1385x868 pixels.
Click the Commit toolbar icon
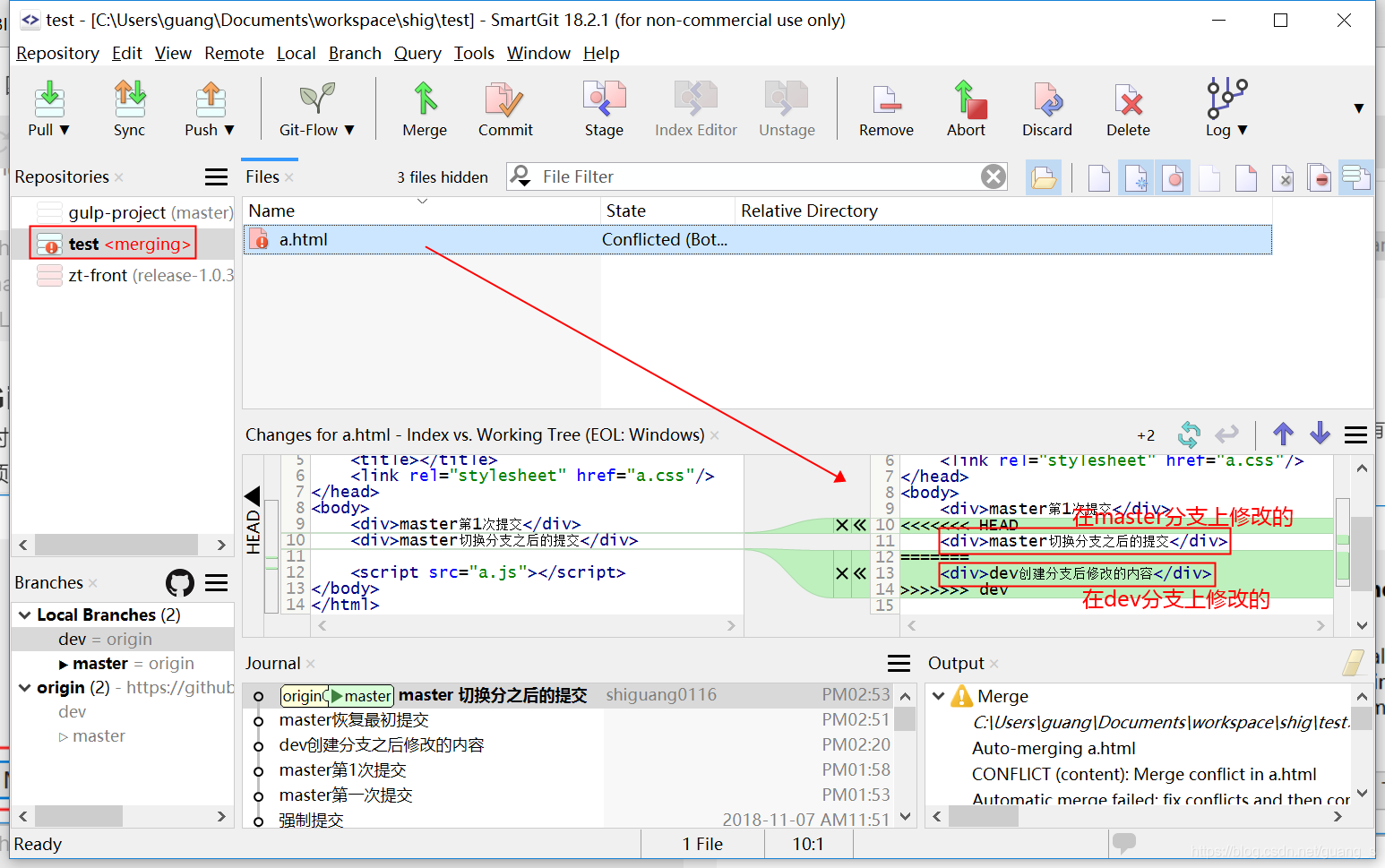[x=504, y=99]
